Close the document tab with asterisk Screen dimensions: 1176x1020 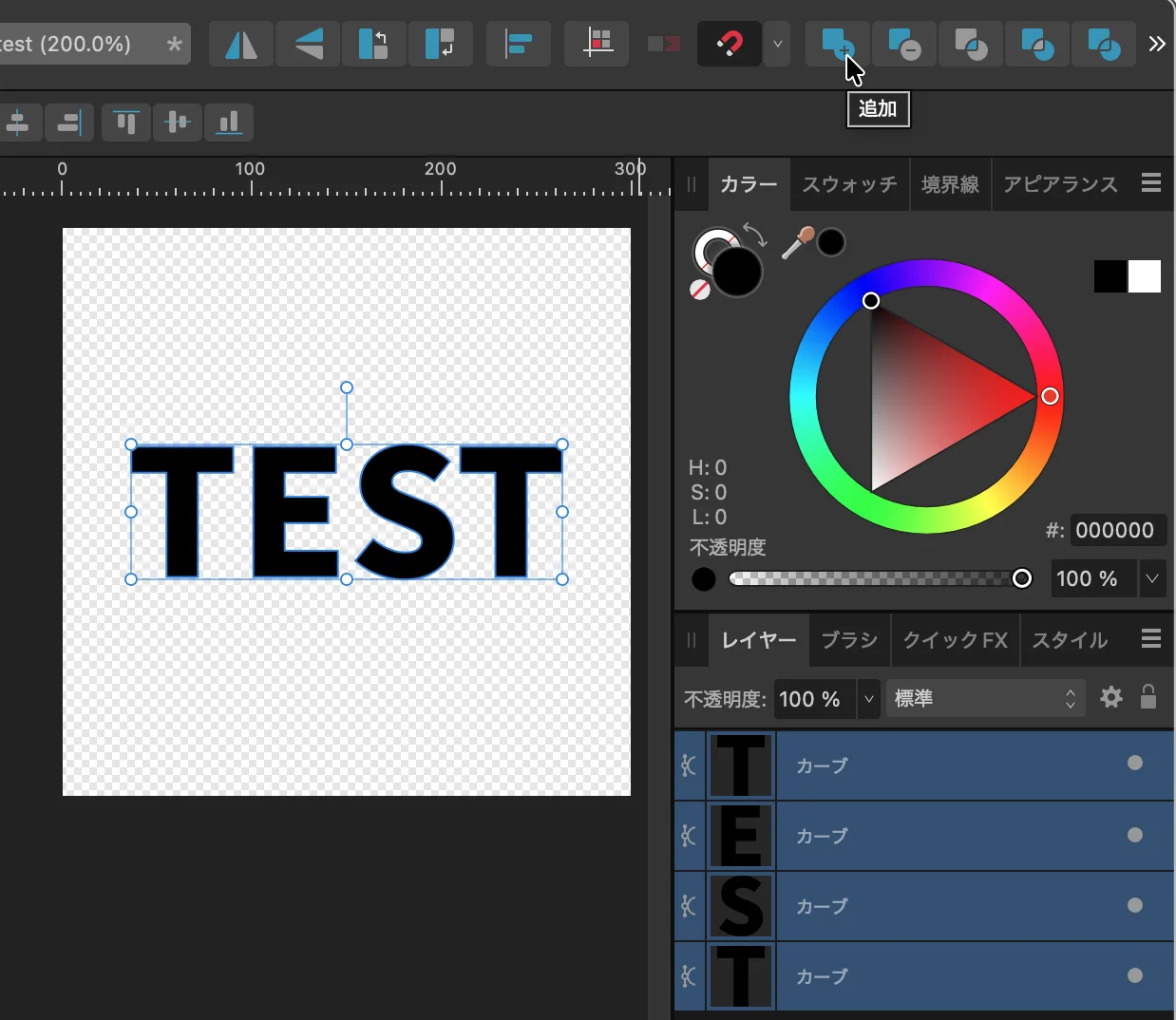coord(174,45)
